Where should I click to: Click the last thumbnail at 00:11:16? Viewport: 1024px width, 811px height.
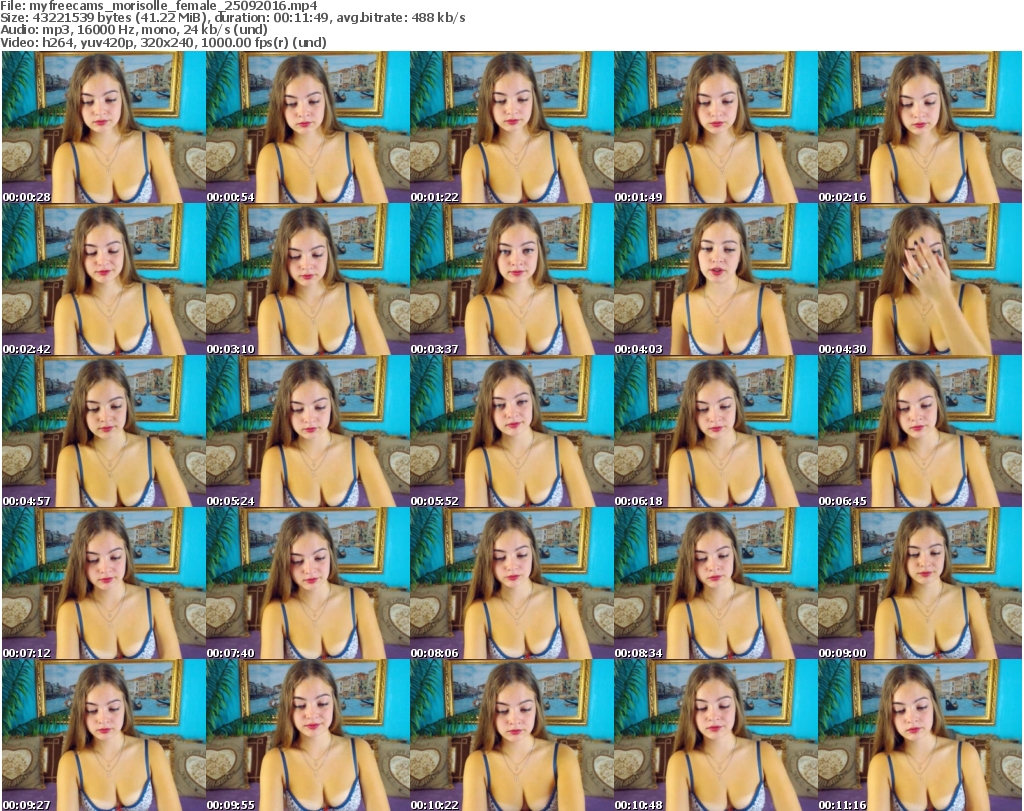coord(919,734)
